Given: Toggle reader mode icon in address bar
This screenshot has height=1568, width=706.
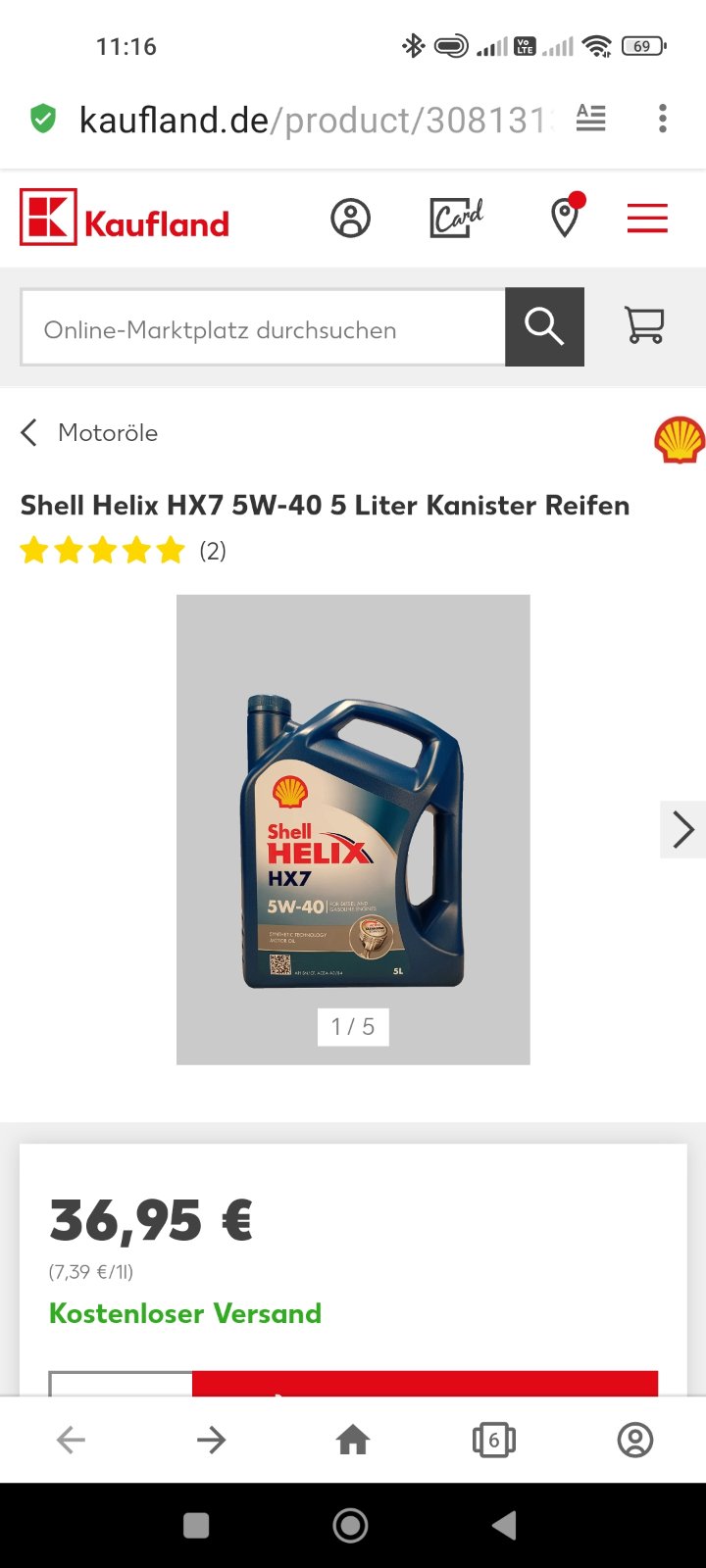Looking at the screenshot, I should 590,119.
